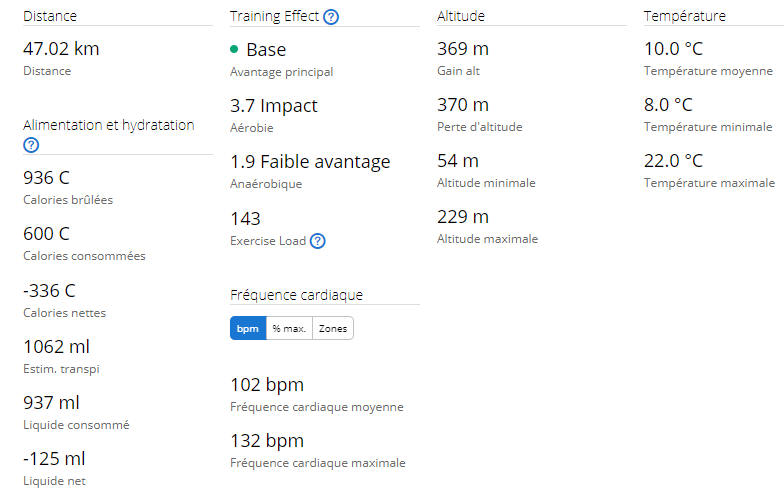
Task: Select the 229 m Altitude maximale value
Action: 463,216
